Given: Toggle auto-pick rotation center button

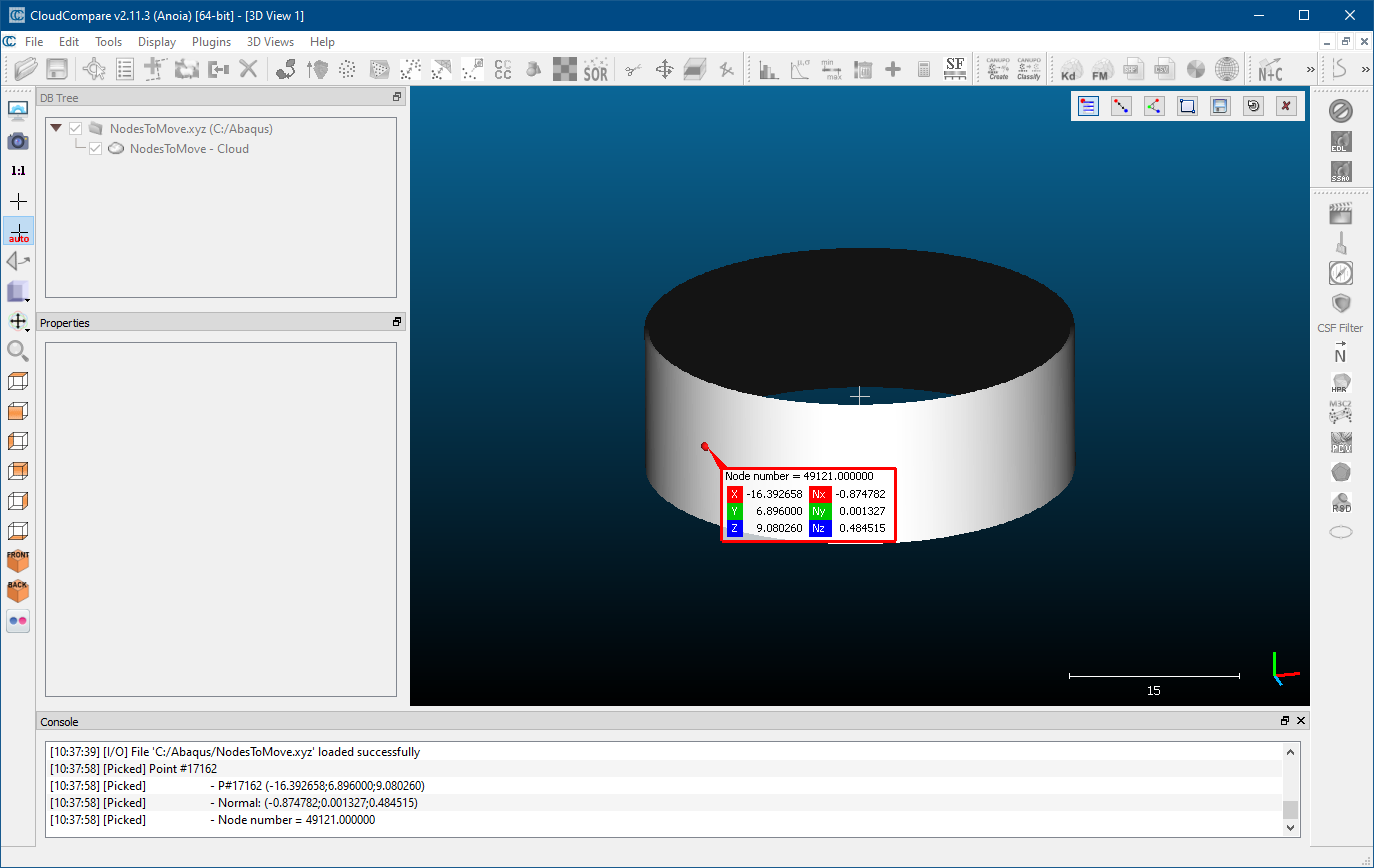Looking at the screenshot, I should click(x=18, y=232).
